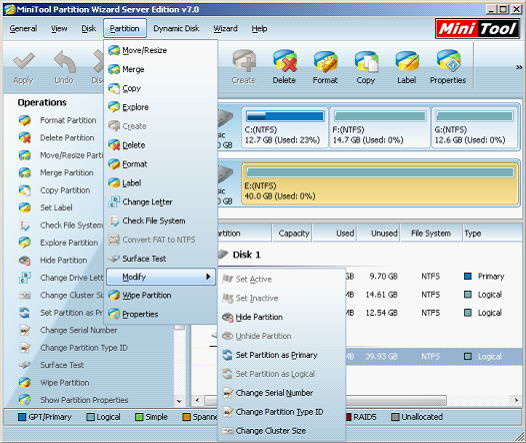This screenshot has height=443, width=526.
Task: Expand the Modify submenu entry
Action: [x=161, y=277]
